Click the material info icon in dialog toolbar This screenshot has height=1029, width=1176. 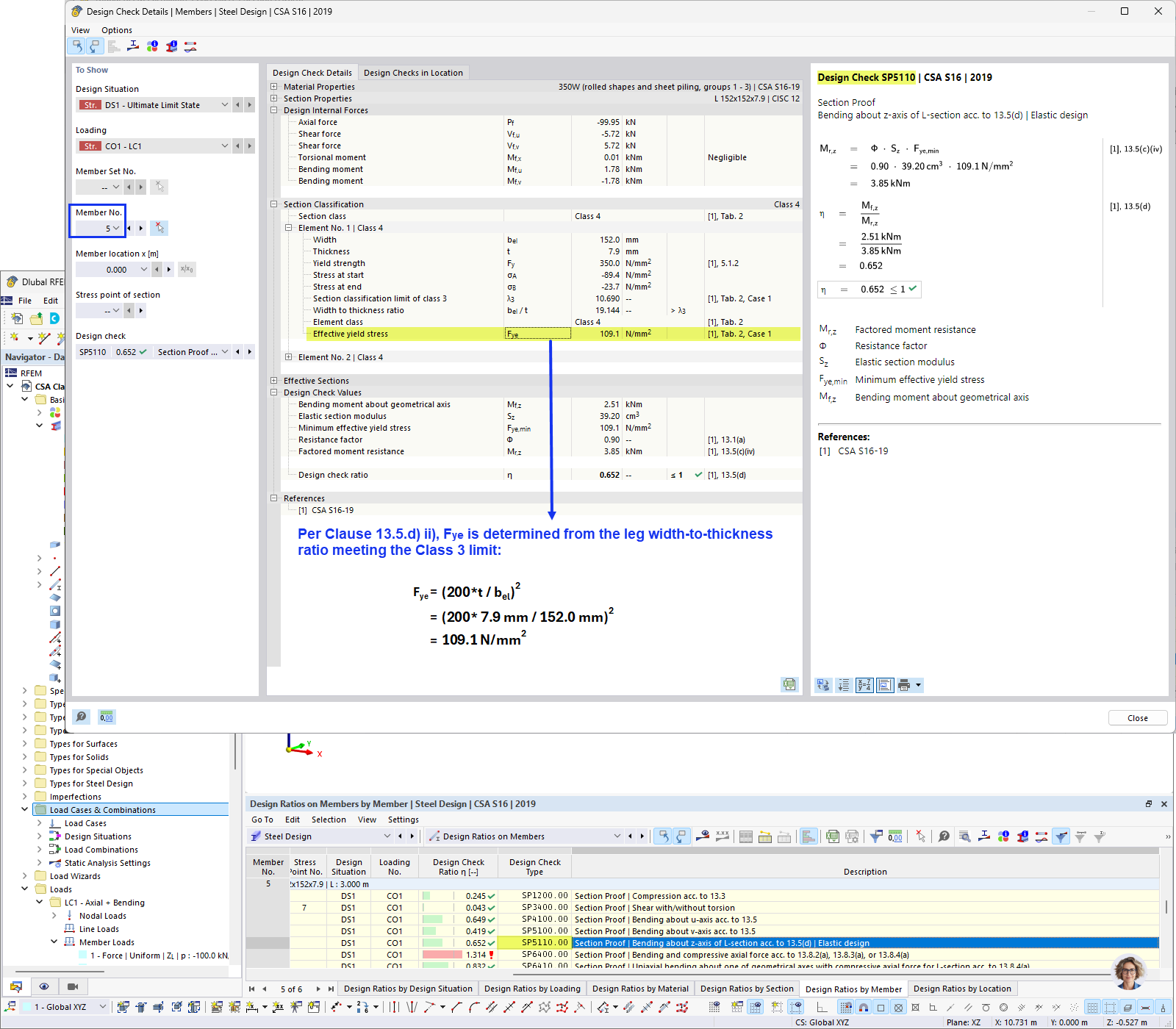[x=152, y=46]
